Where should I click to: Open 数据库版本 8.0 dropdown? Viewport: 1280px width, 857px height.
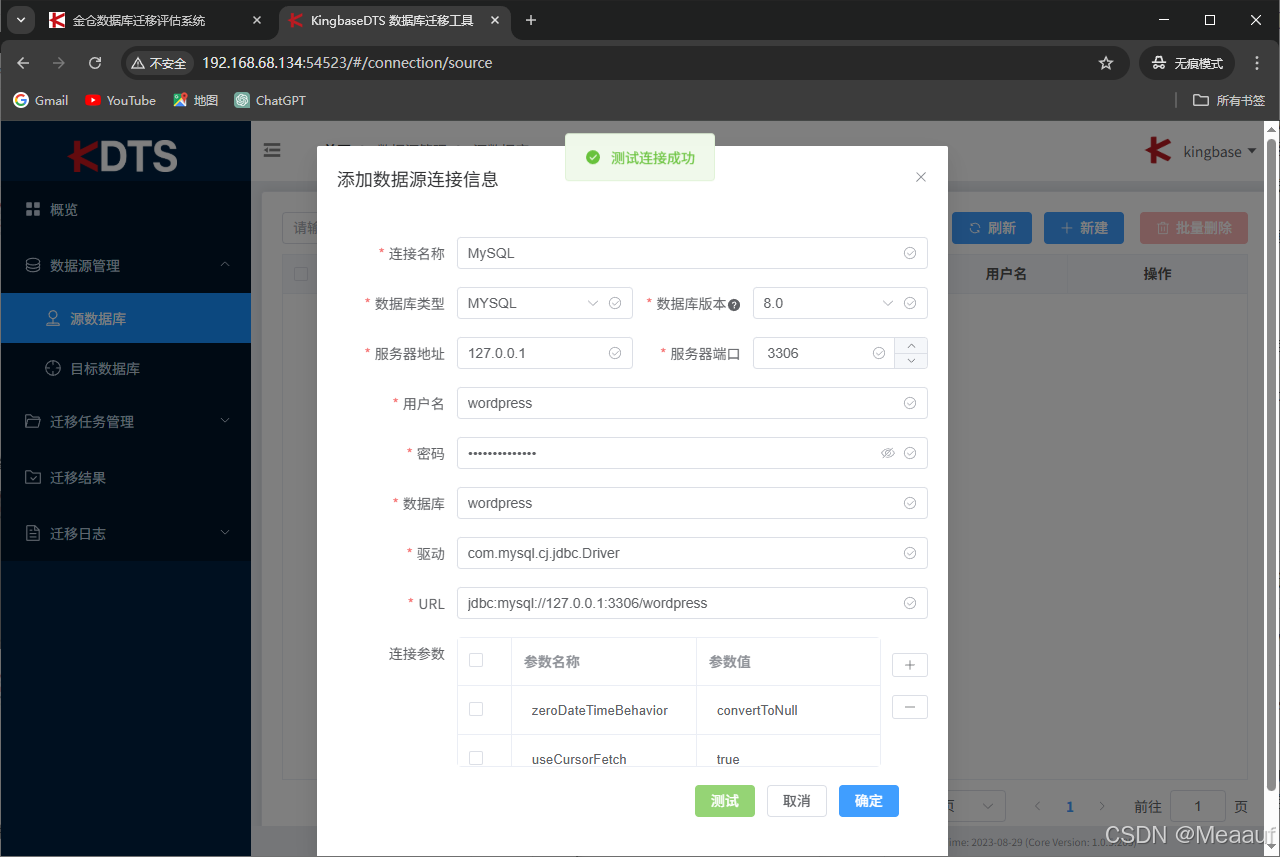[840, 303]
